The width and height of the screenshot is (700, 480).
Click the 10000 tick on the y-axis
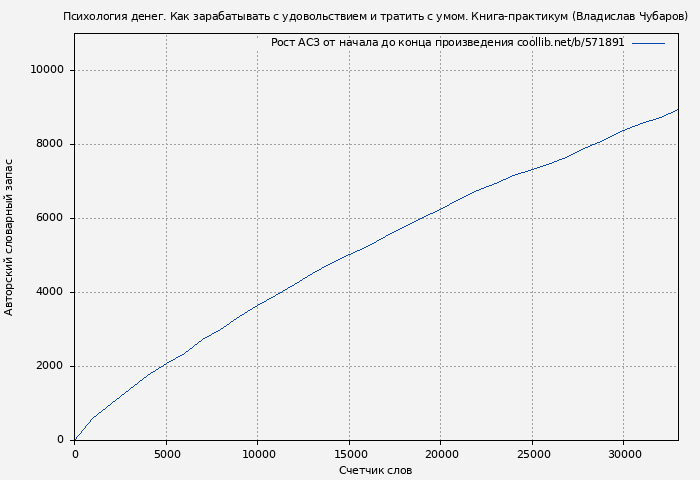point(46,70)
